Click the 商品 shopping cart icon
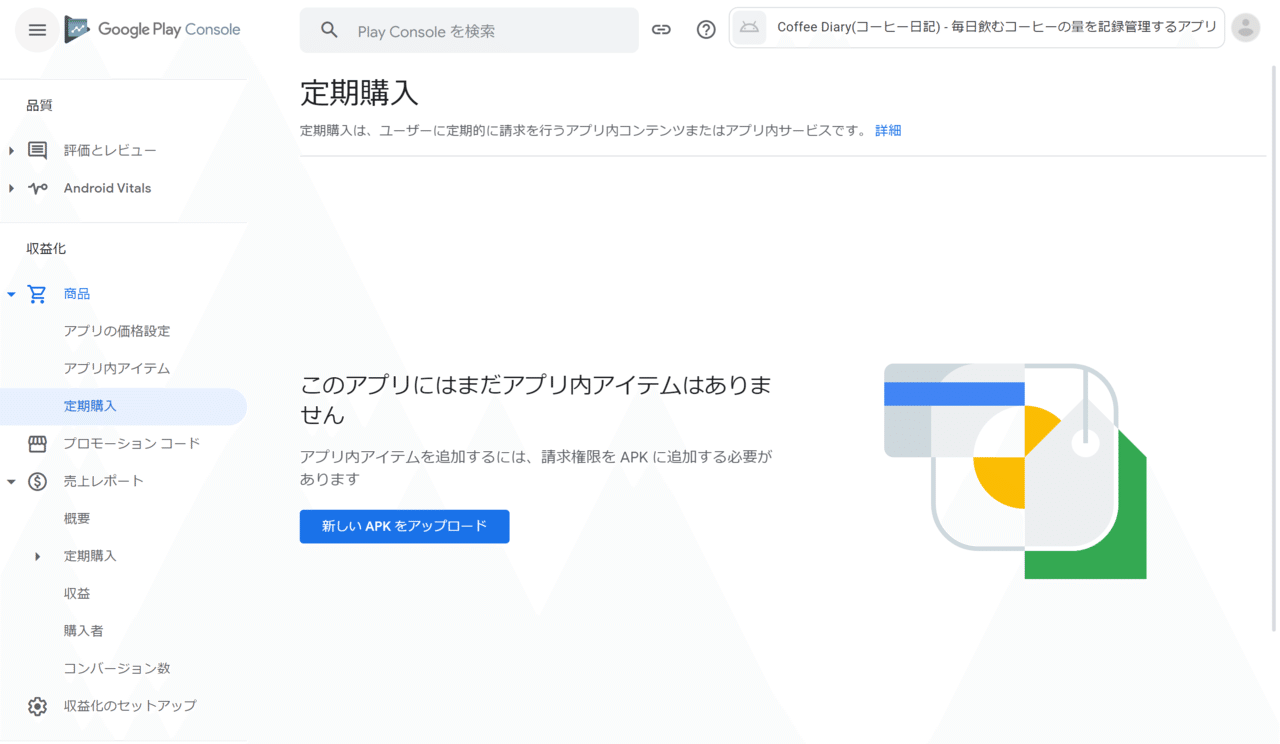1280x744 pixels. pyautogui.click(x=37, y=293)
